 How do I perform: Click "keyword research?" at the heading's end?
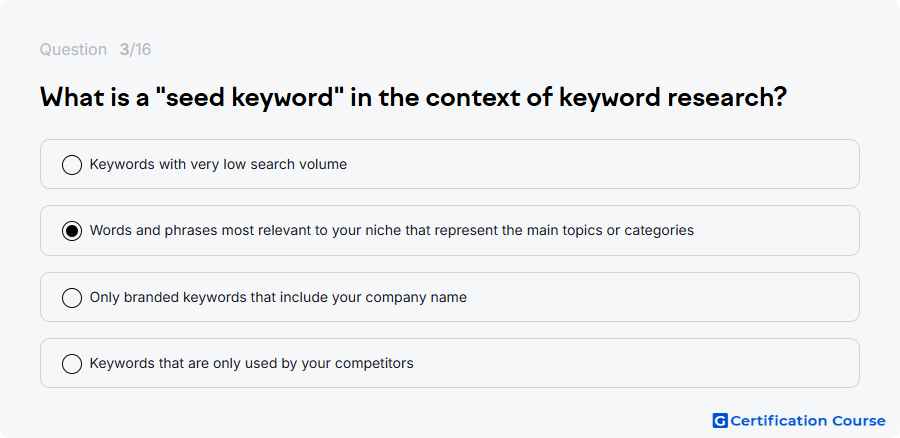point(673,98)
